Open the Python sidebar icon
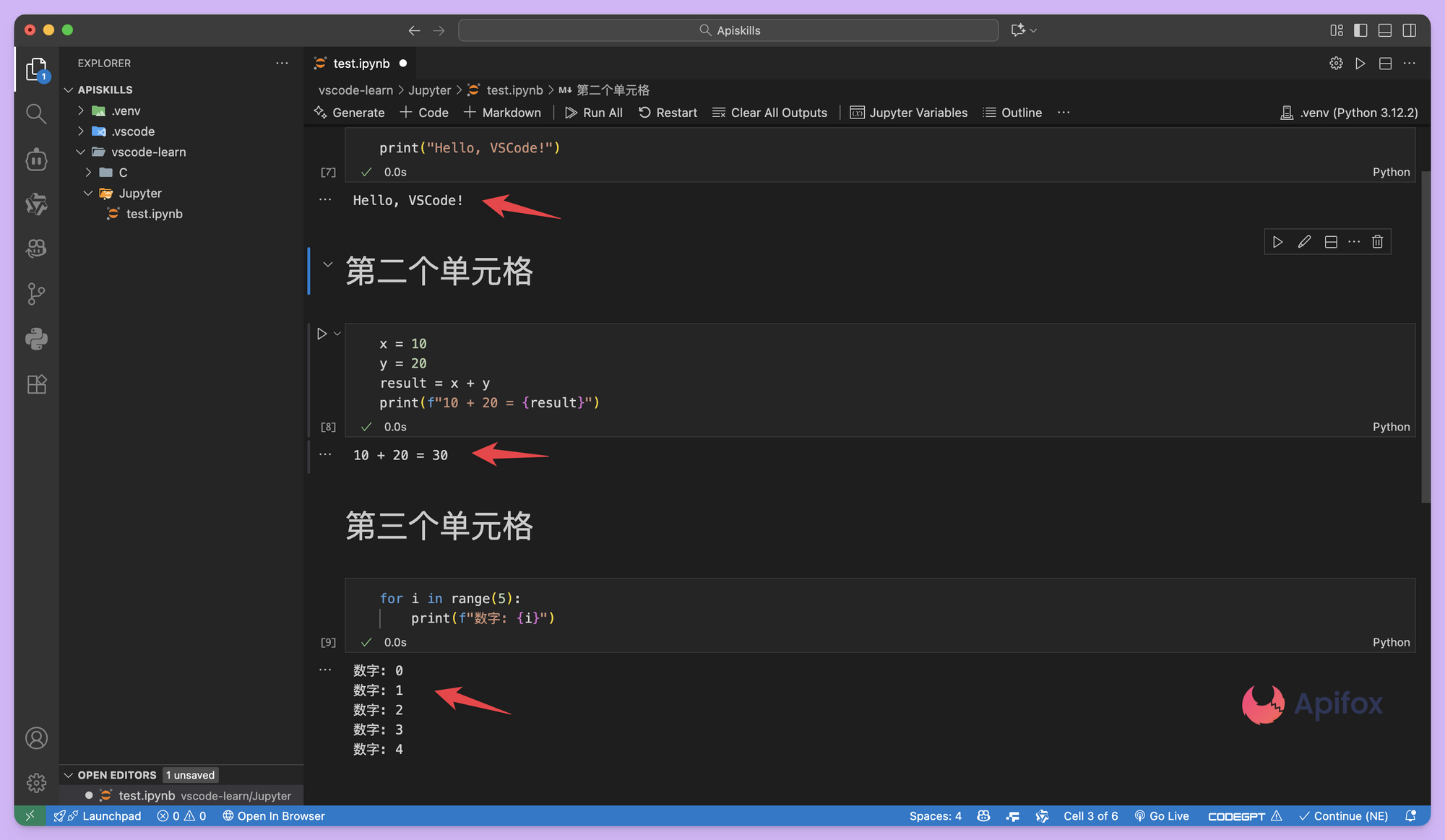 point(36,339)
